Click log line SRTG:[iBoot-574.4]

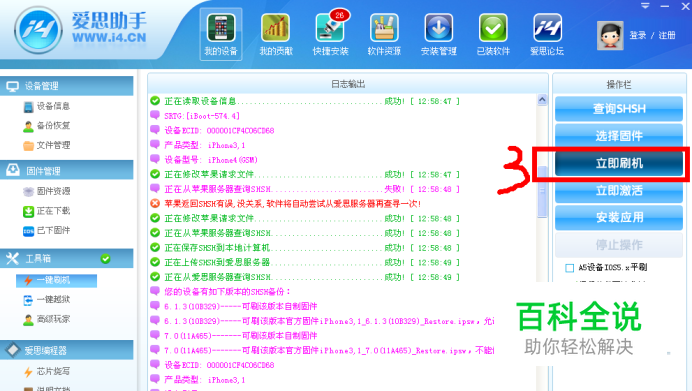(x=202, y=116)
